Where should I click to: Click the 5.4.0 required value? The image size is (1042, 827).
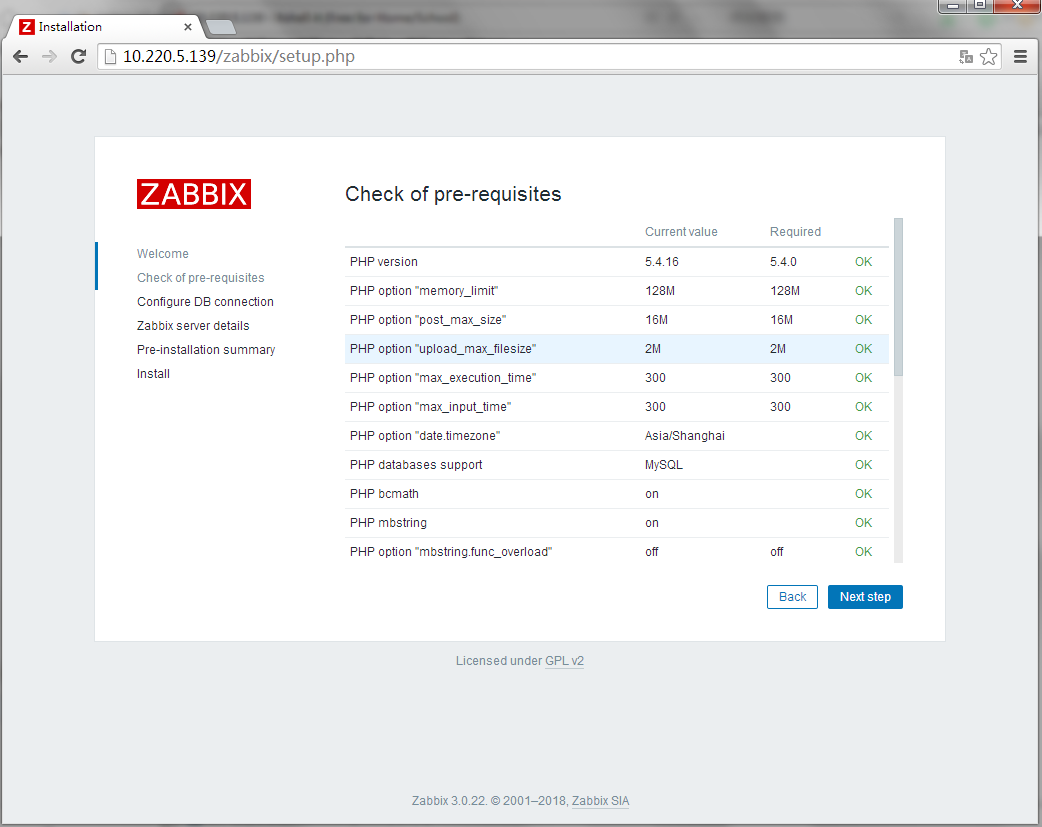(783, 262)
